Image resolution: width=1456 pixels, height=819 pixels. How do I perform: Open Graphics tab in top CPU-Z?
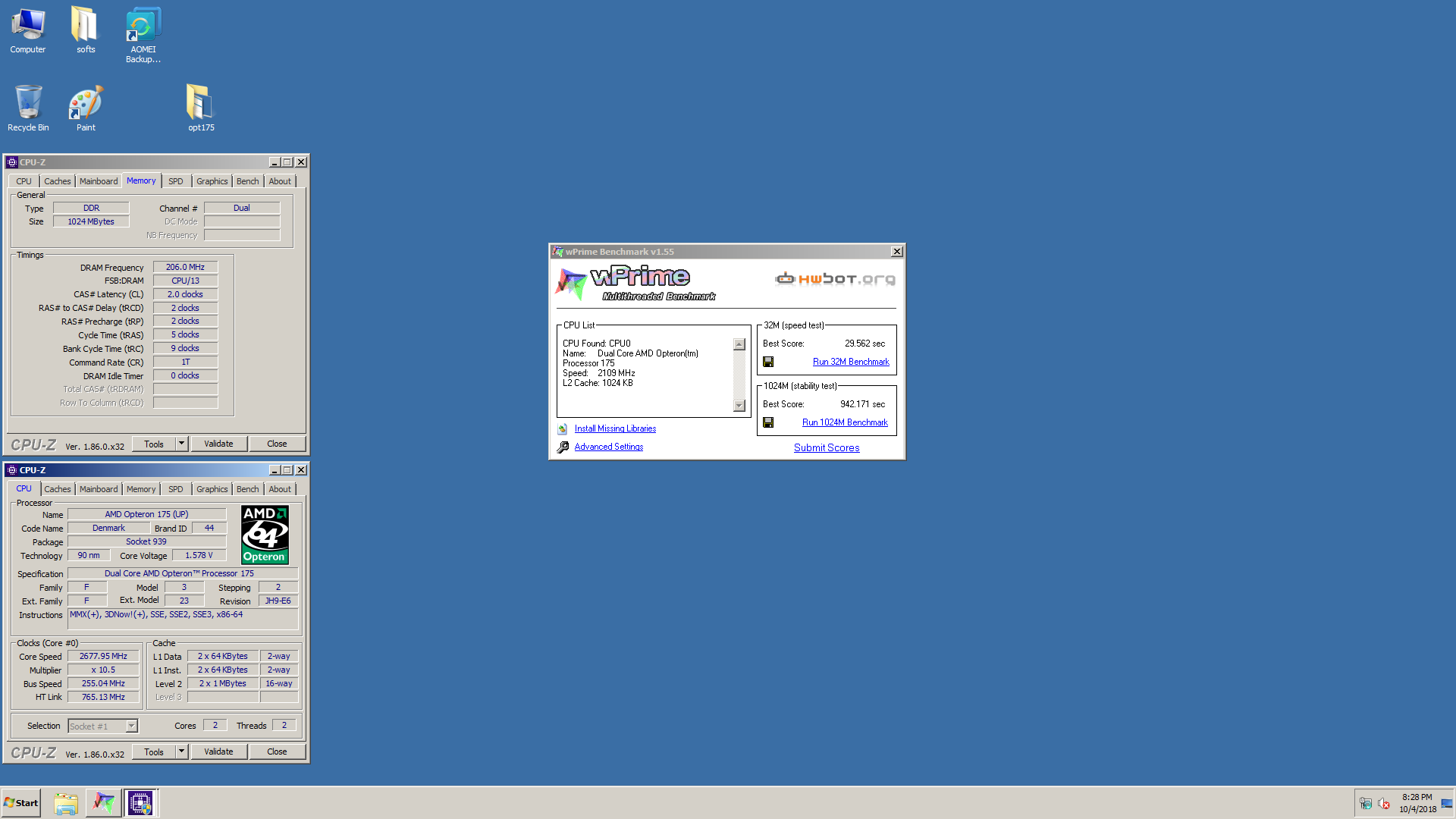pos(212,181)
